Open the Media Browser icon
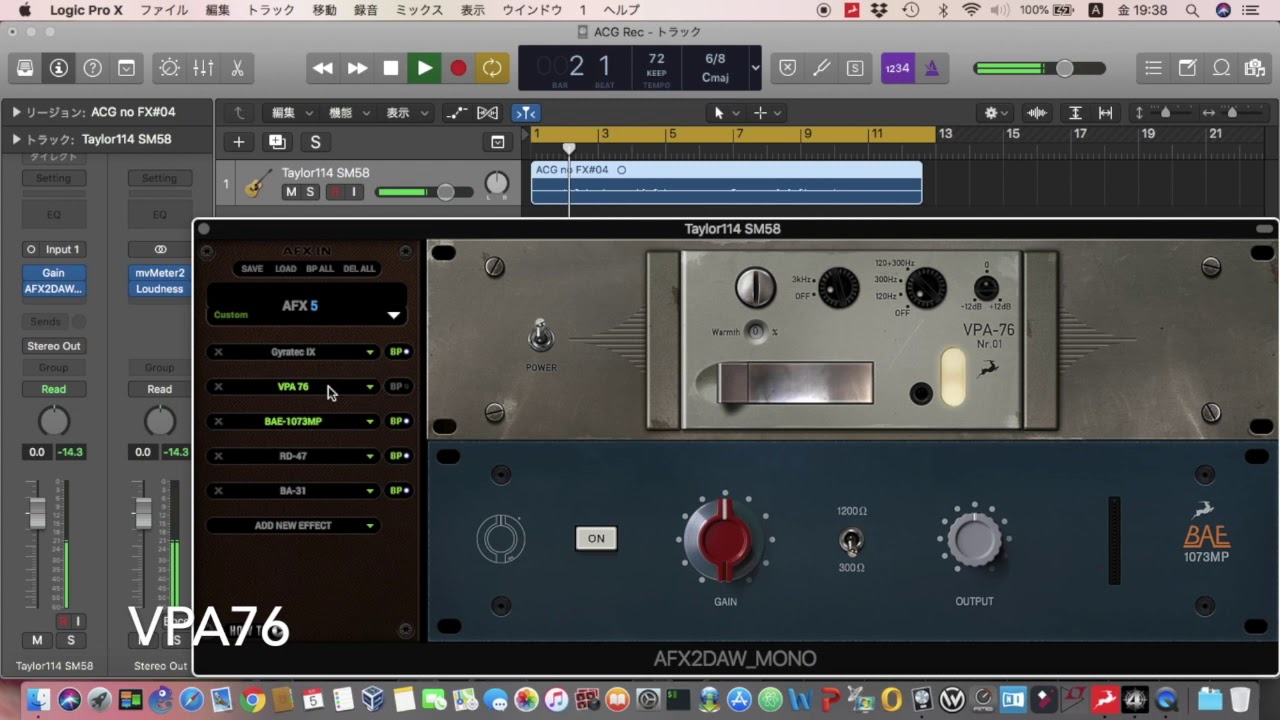Screen dimensions: 1280x720 pyautogui.click(x=1254, y=68)
